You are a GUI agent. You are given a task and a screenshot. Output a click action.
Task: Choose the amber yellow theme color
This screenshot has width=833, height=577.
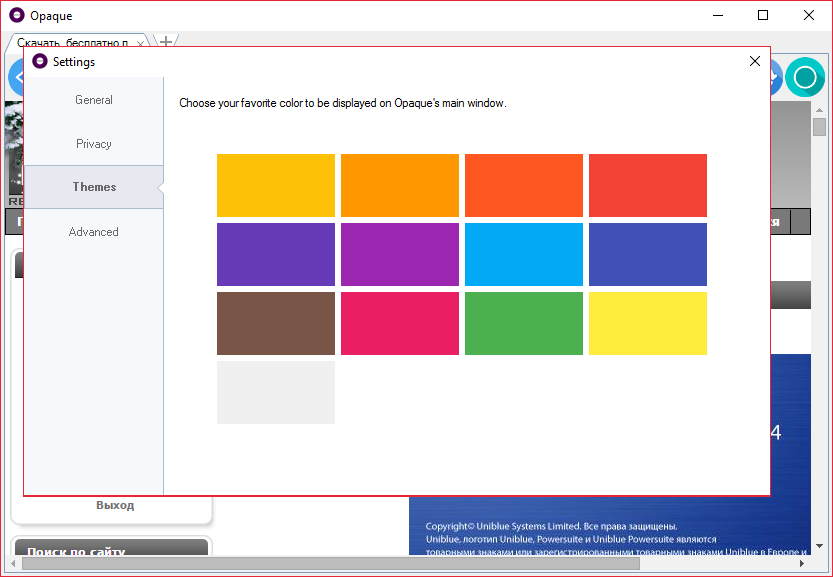(276, 185)
